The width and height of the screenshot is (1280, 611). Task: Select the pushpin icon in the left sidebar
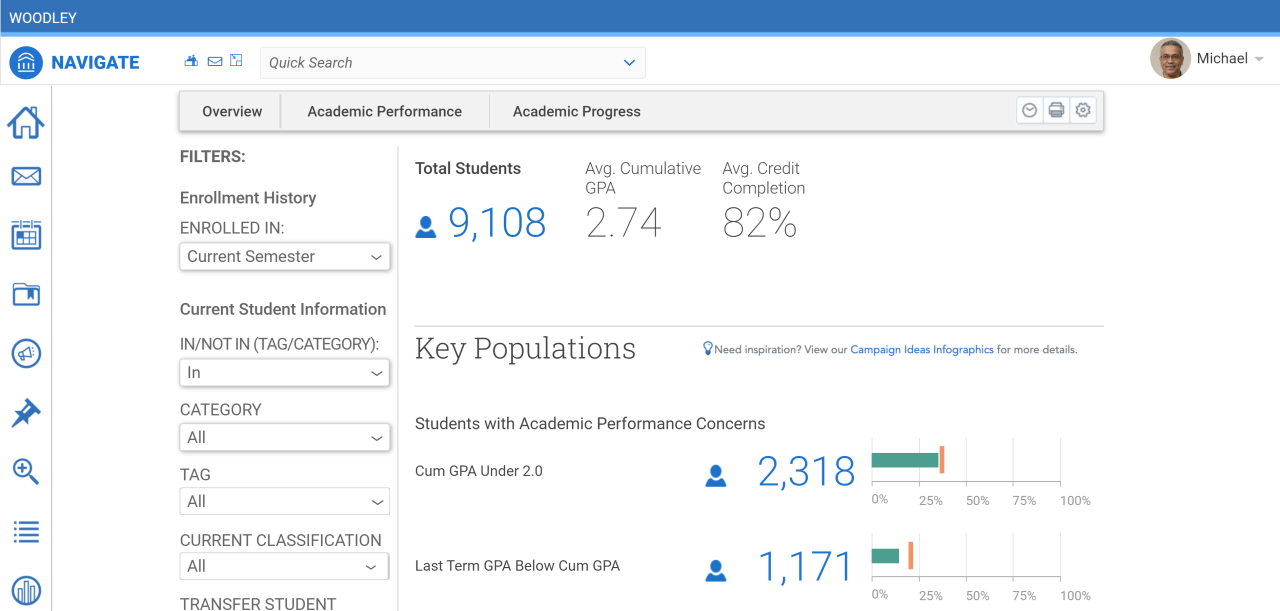click(26, 413)
